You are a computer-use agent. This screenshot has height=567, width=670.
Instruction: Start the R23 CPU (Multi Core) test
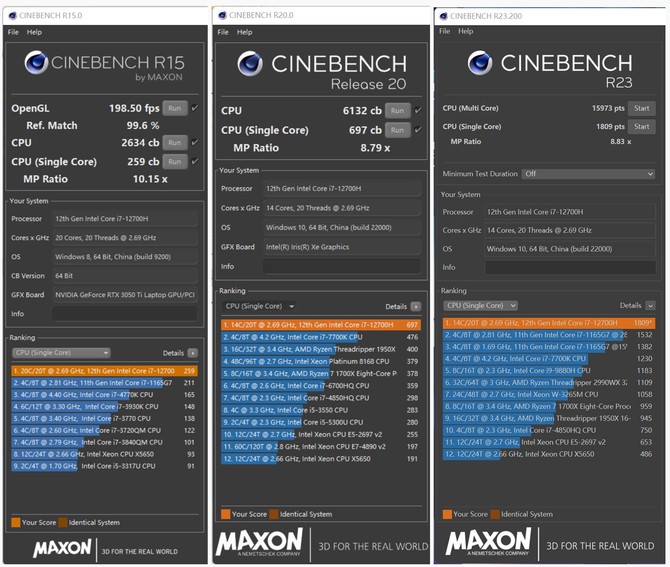[640, 108]
